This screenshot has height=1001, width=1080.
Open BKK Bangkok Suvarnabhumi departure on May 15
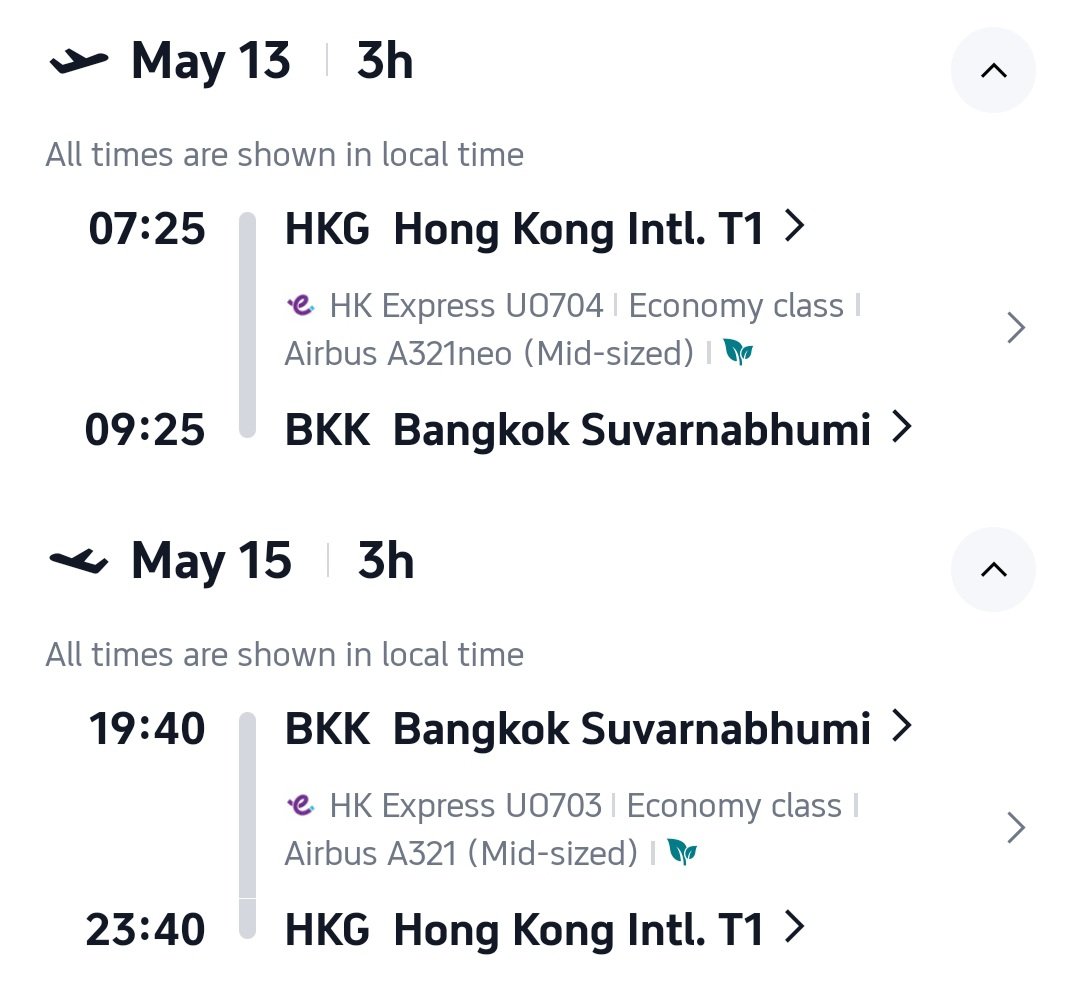(x=598, y=728)
